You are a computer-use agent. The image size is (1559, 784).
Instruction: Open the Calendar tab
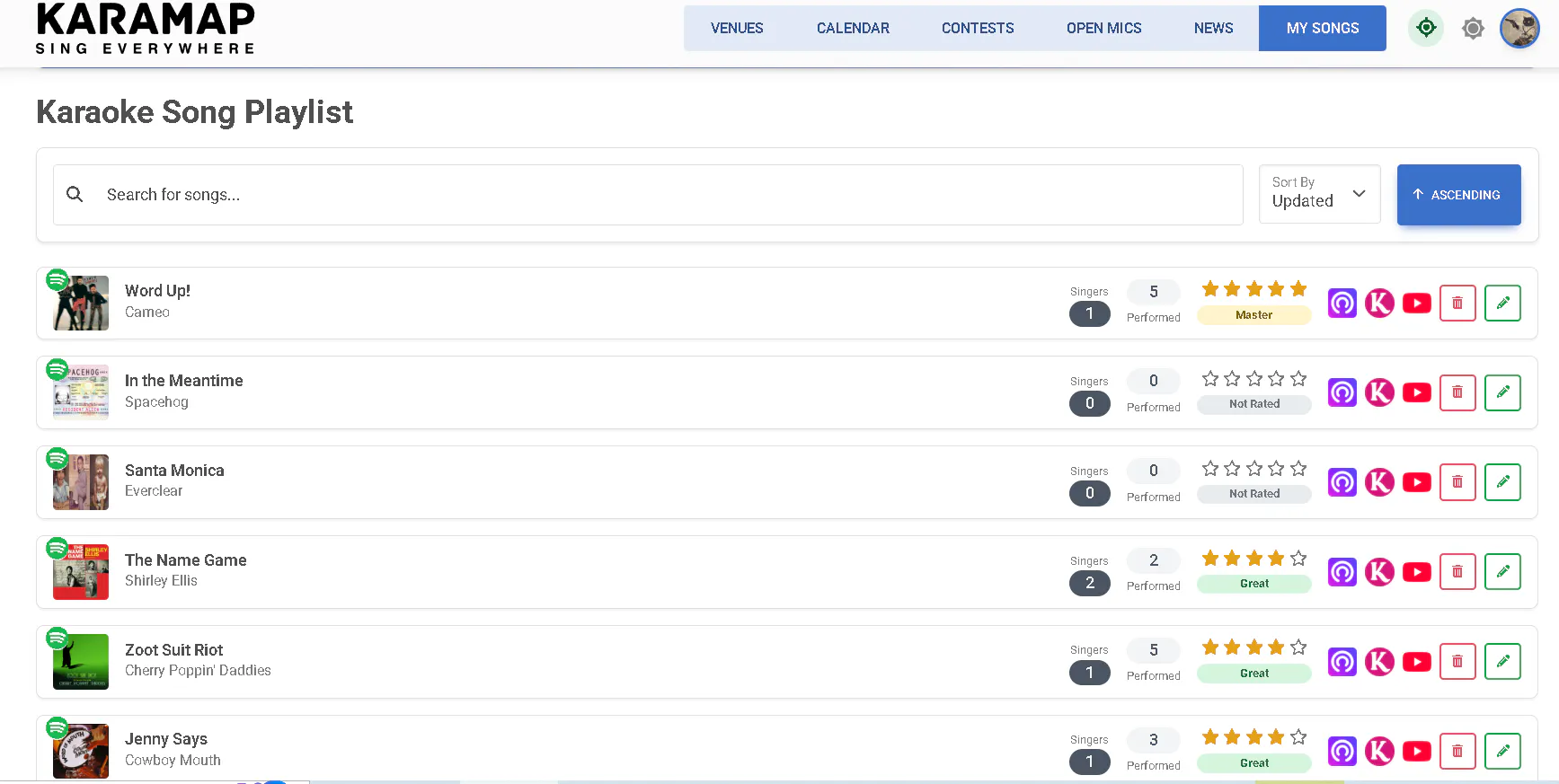coord(853,28)
